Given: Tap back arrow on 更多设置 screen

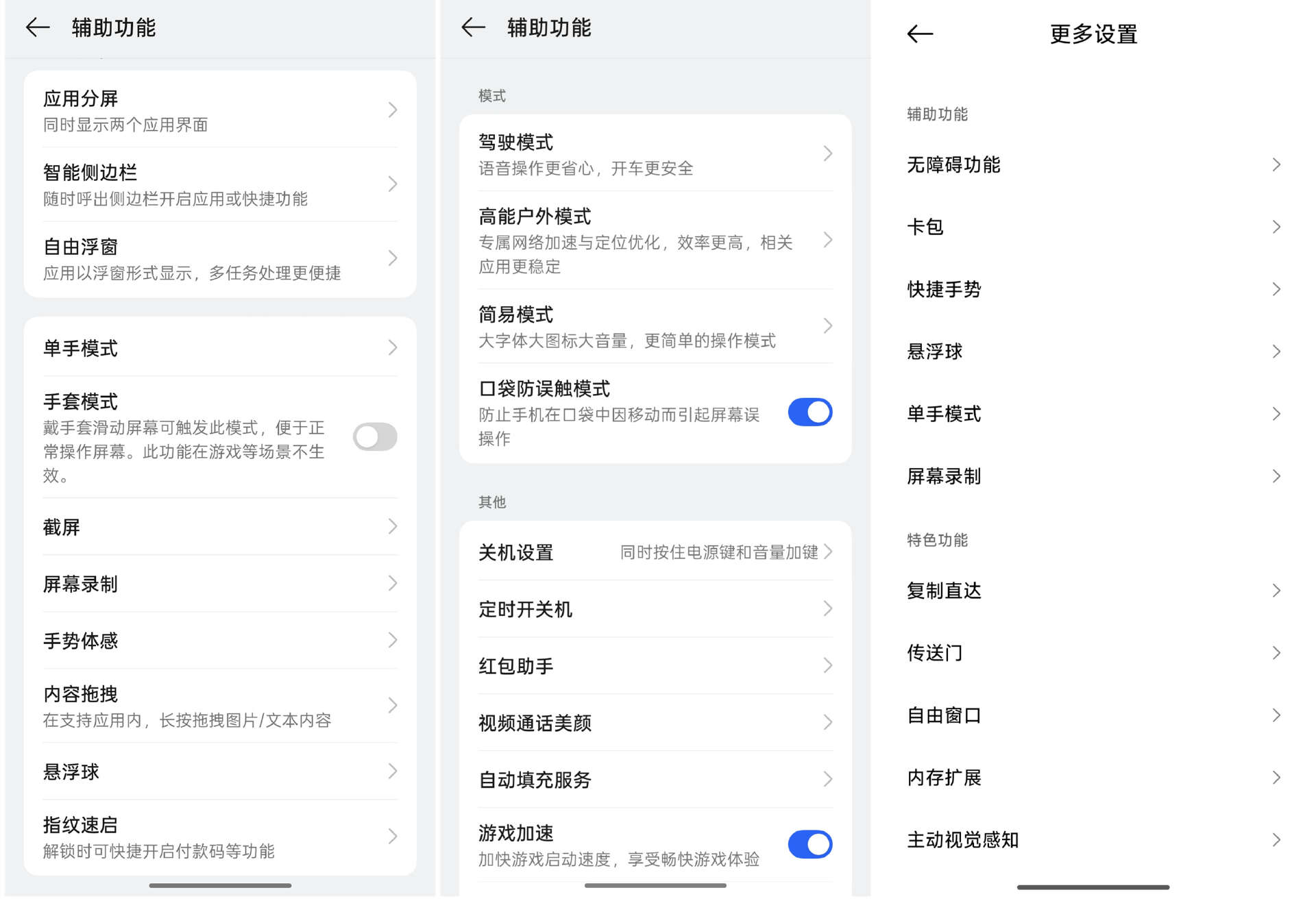Looking at the screenshot, I should pyautogui.click(x=920, y=34).
